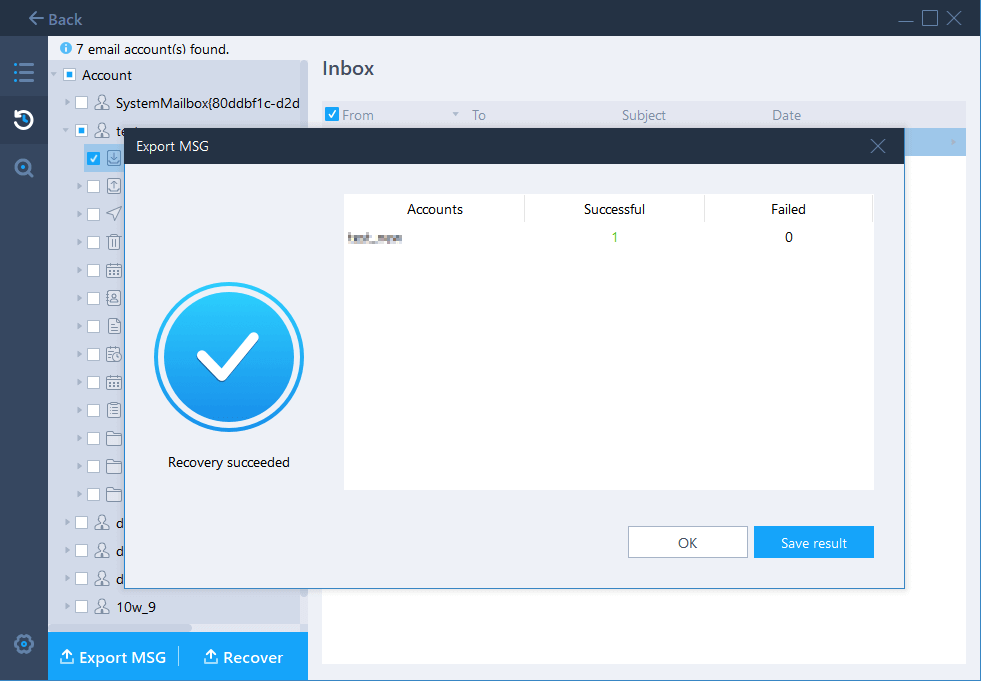Click the paper plane sent folder icon
This screenshot has height=681, width=981.
coord(114,214)
